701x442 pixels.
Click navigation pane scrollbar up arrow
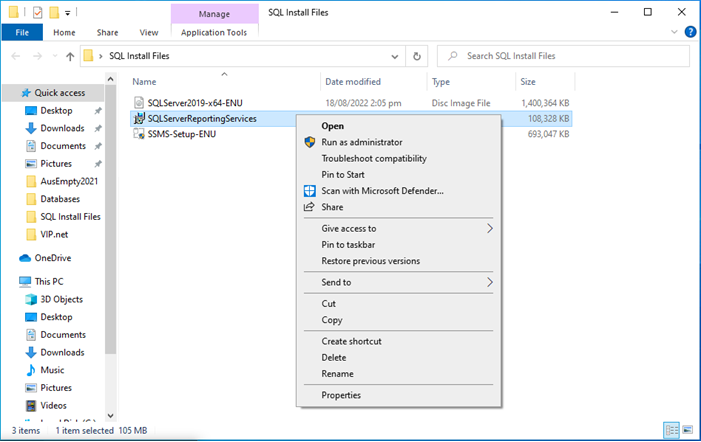pyautogui.click(x=110, y=80)
